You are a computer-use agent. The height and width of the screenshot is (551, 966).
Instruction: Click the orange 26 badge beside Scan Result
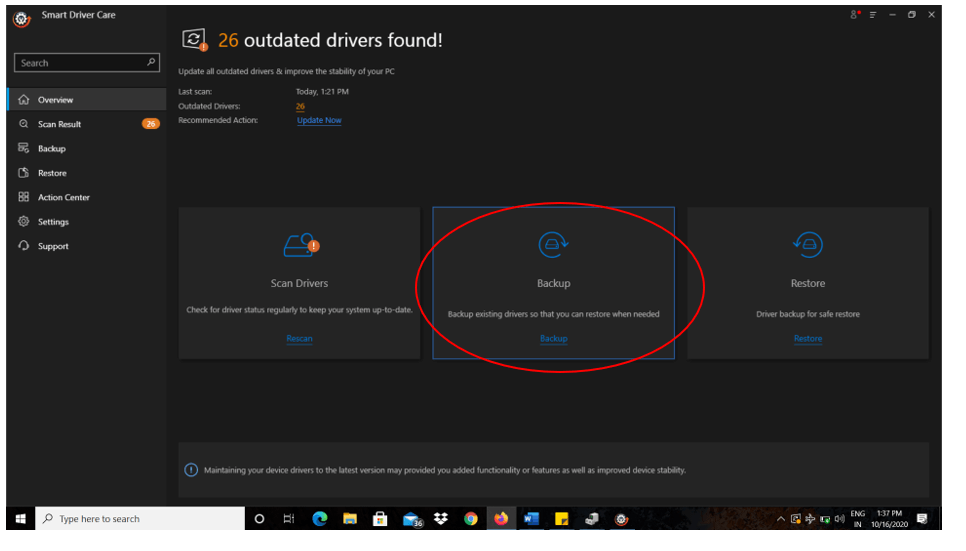153,126
